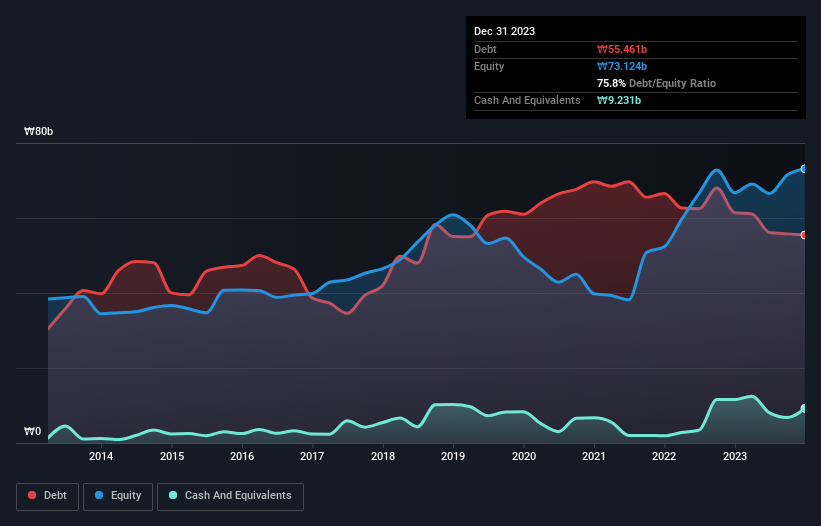Click the 2019 x-axis label
This screenshot has width=821, height=526.
click(x=453, y=456)
